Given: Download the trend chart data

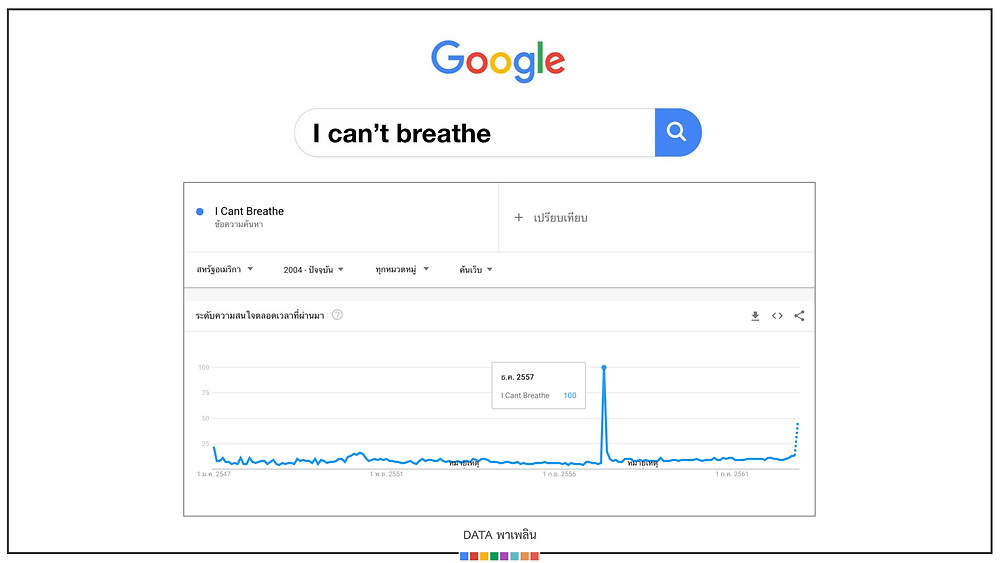Looking at the screenshot, I should point(755,316).
